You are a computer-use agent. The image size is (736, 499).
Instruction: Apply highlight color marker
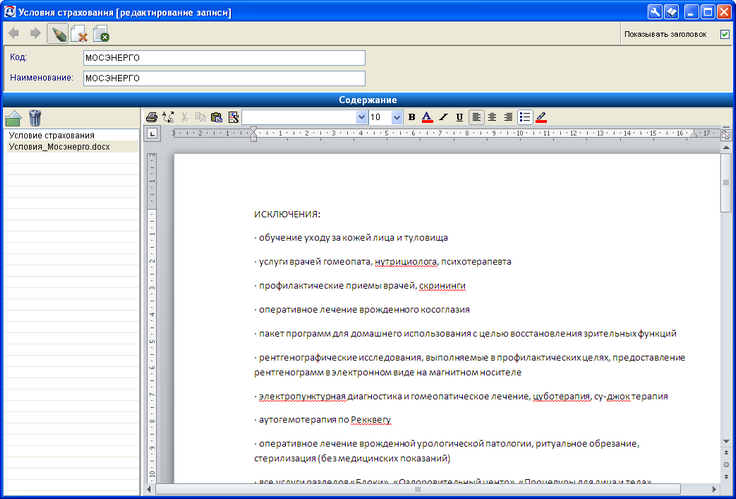point(541,117)
